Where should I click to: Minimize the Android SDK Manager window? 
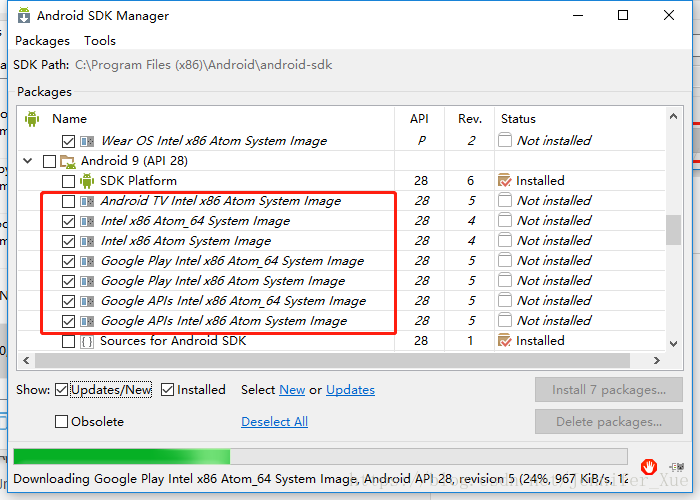(578, 15)
